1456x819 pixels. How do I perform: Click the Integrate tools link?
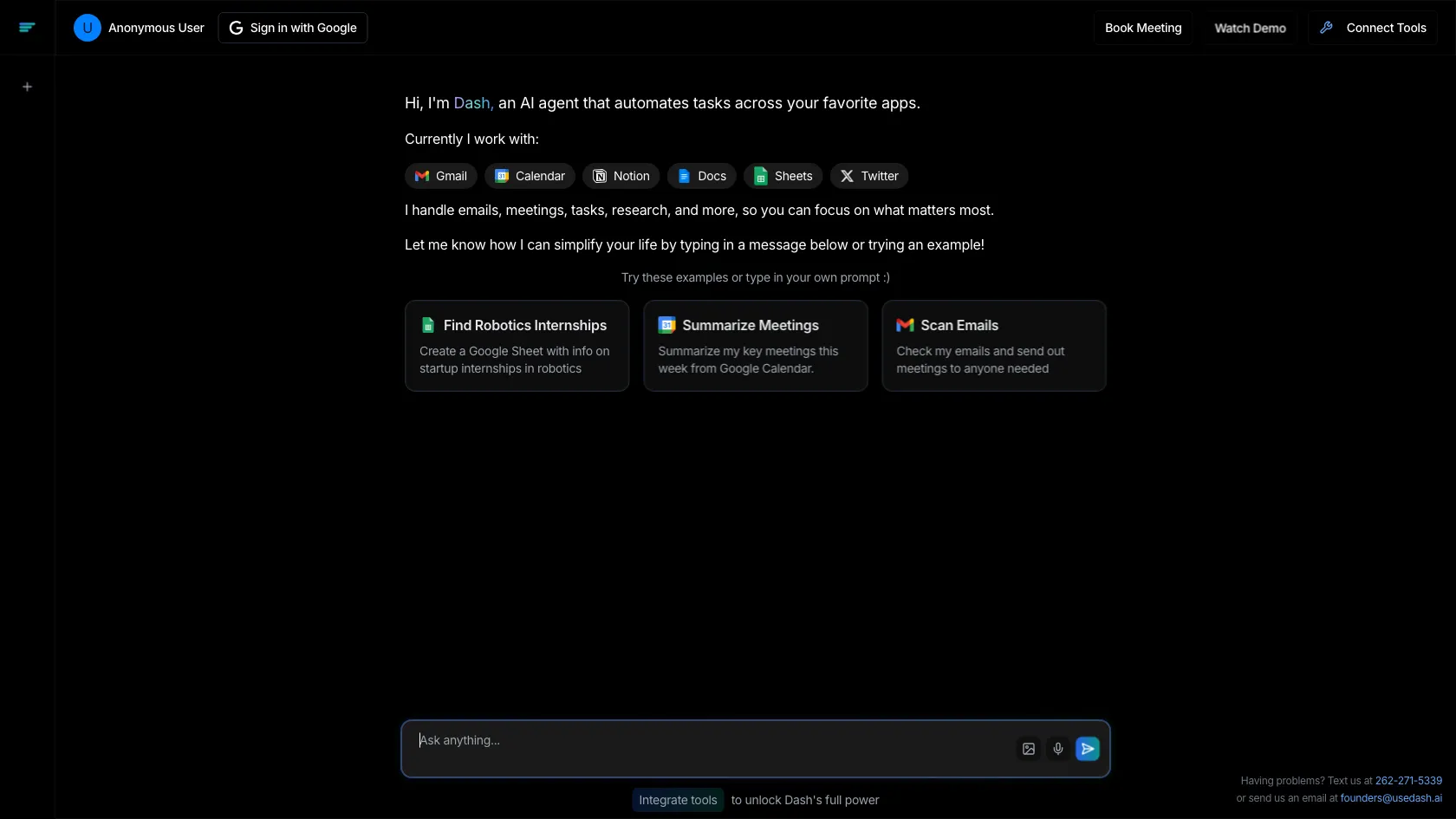coord(678,800)
